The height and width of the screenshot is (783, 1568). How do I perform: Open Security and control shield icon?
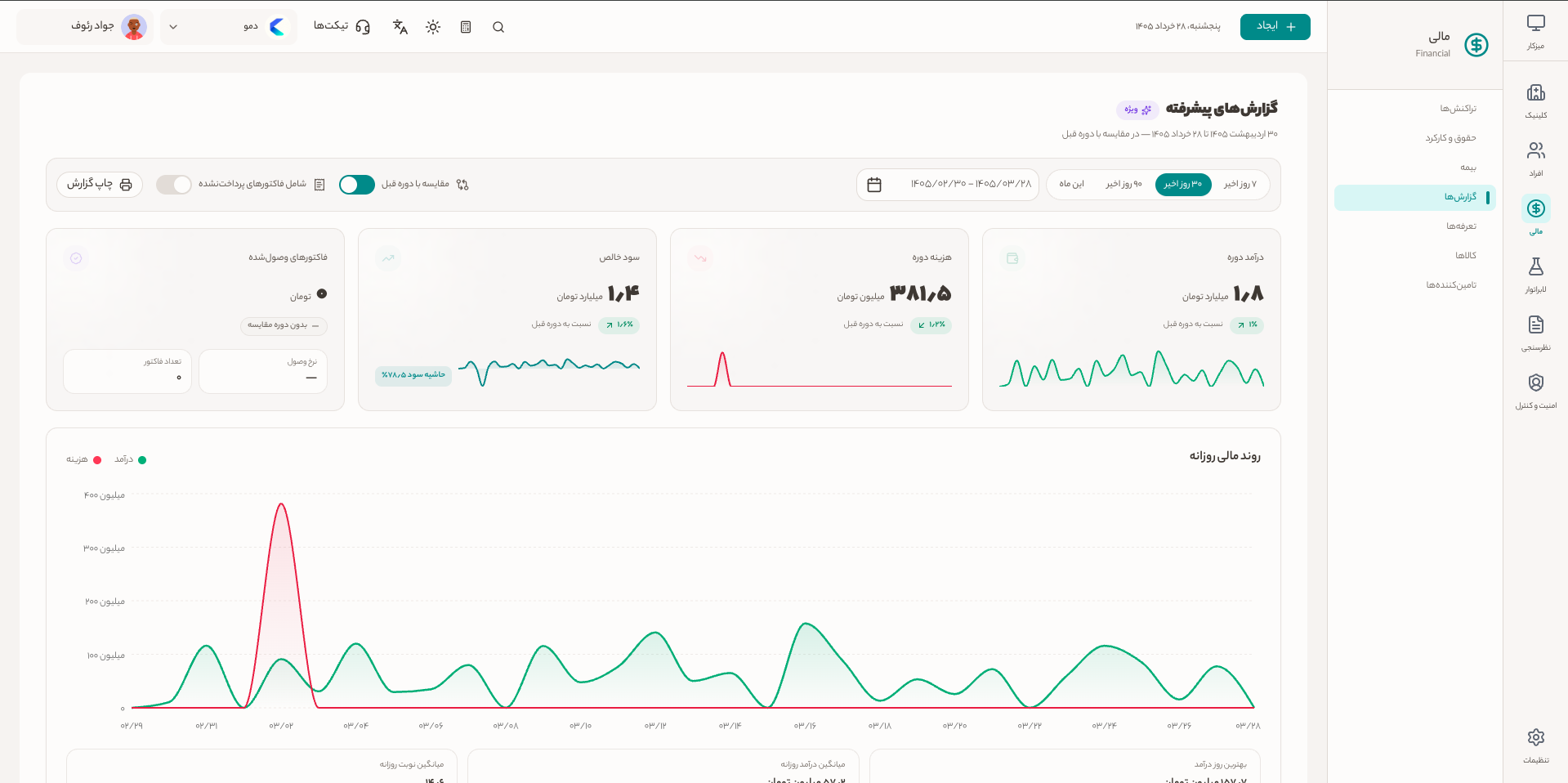[x=1536, y=391]
